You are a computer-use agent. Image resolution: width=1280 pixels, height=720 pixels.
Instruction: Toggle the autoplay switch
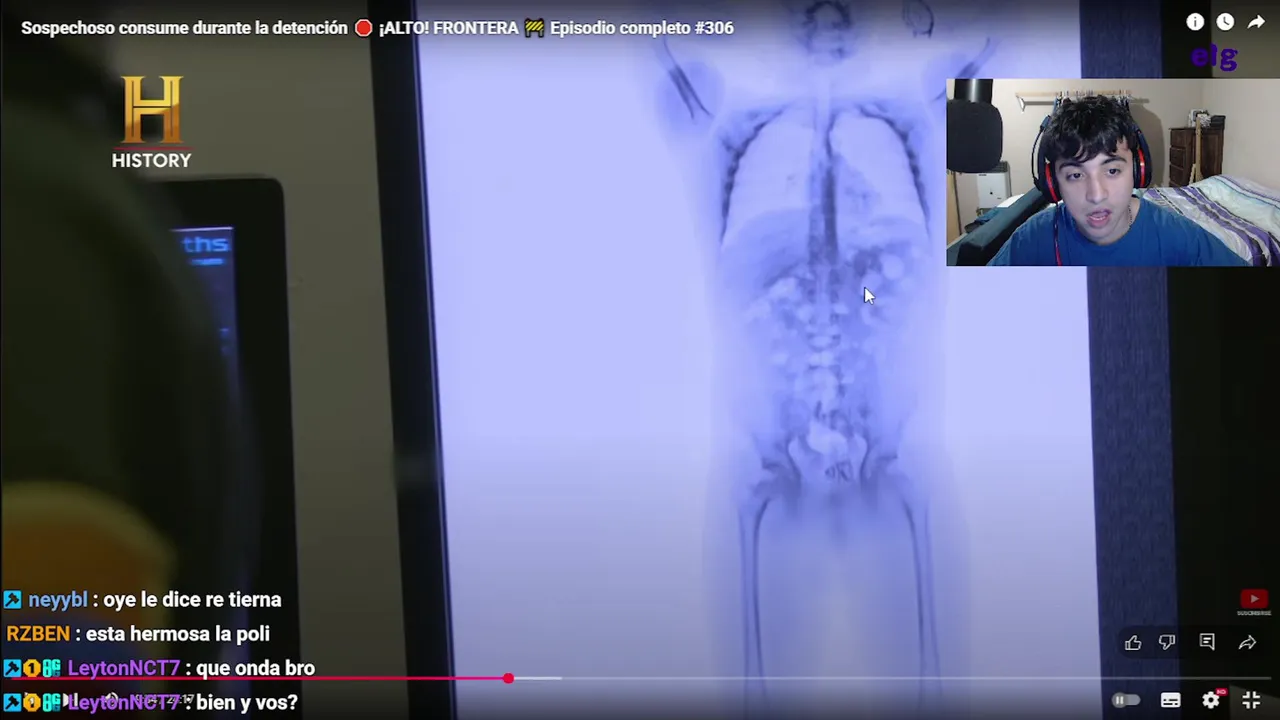point(1126,701)
